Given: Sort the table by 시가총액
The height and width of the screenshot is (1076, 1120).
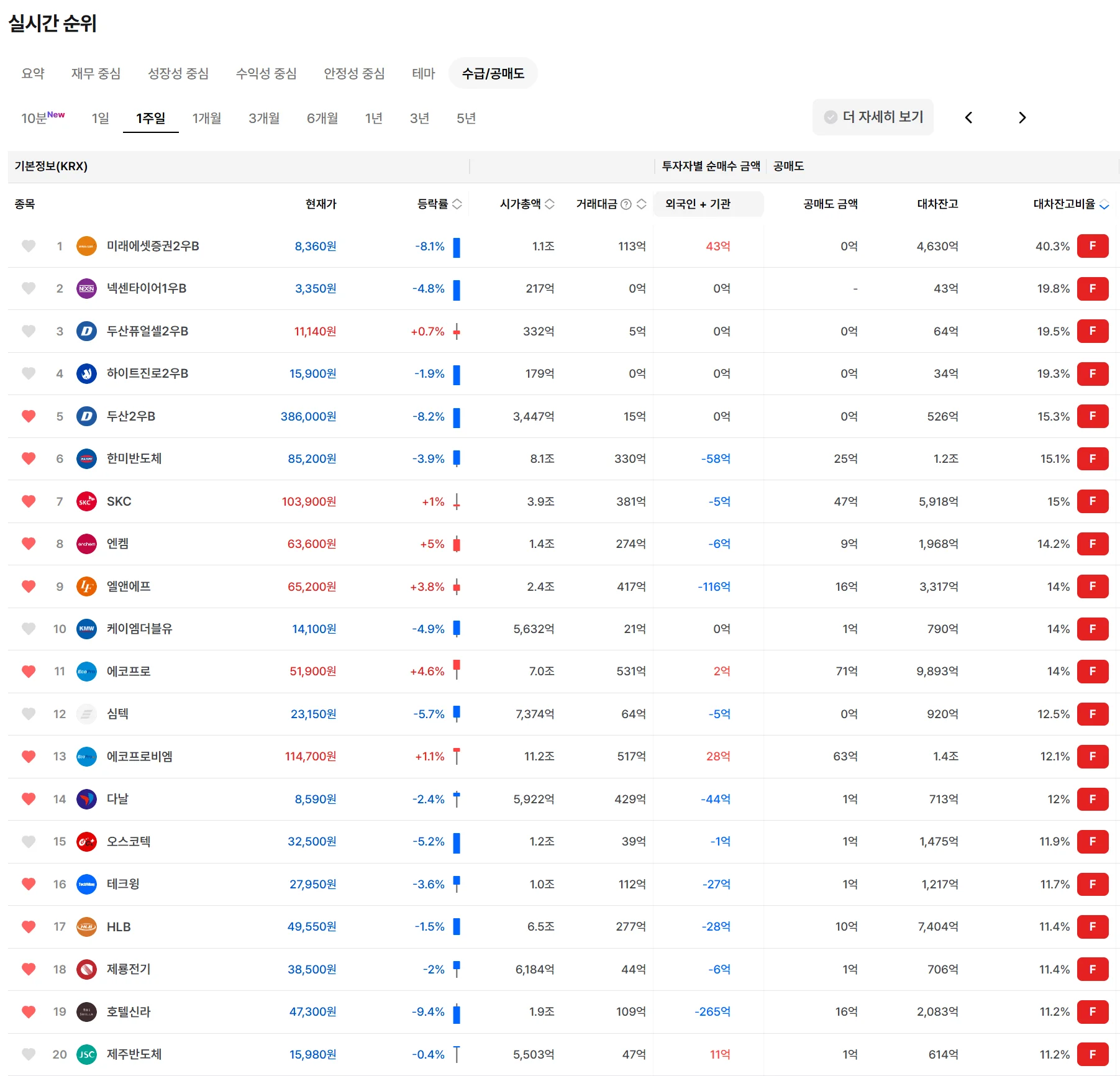Looking at the screenshot, I should 550,204.
